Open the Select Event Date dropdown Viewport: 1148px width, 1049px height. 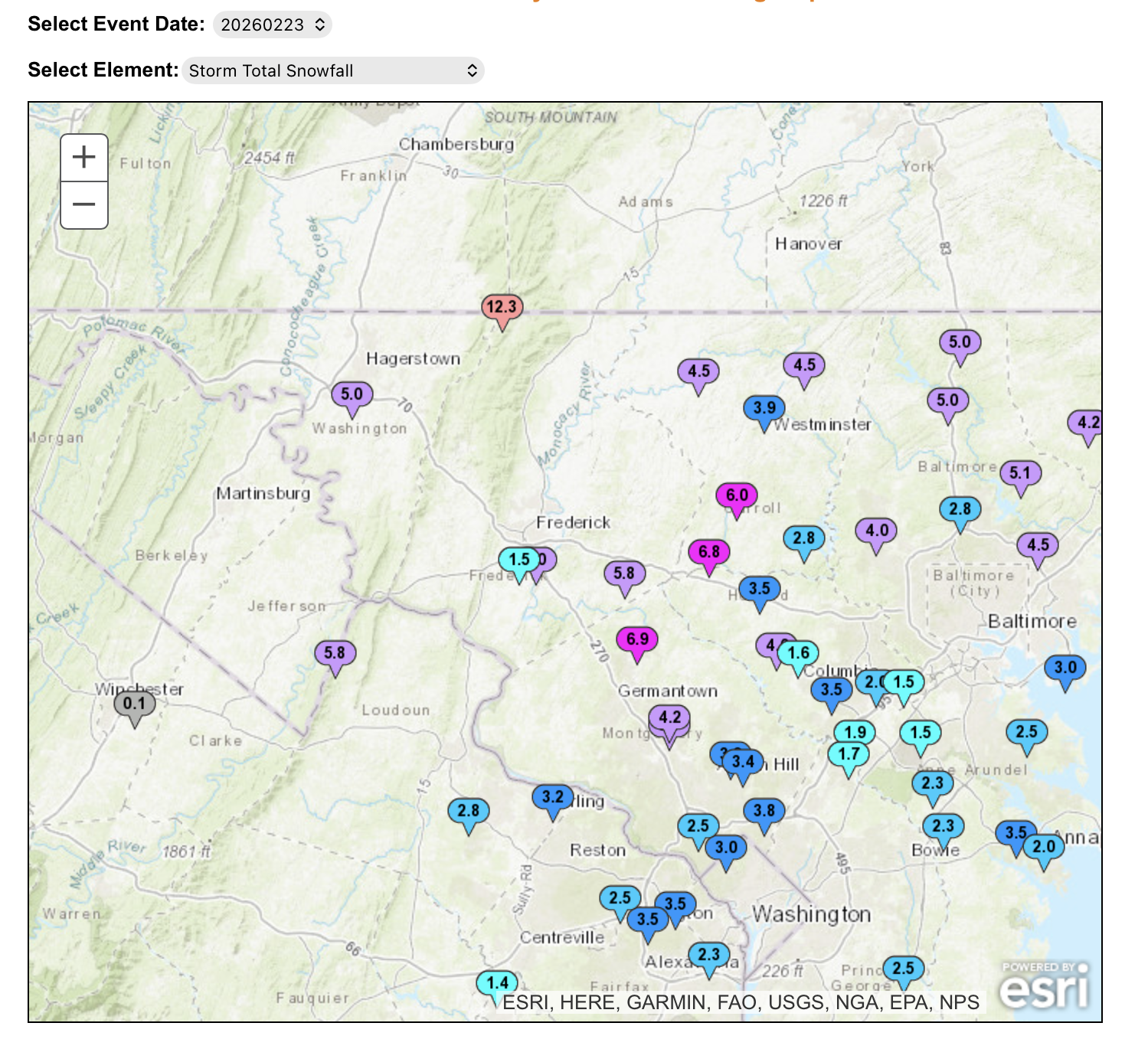coord(272,25)
